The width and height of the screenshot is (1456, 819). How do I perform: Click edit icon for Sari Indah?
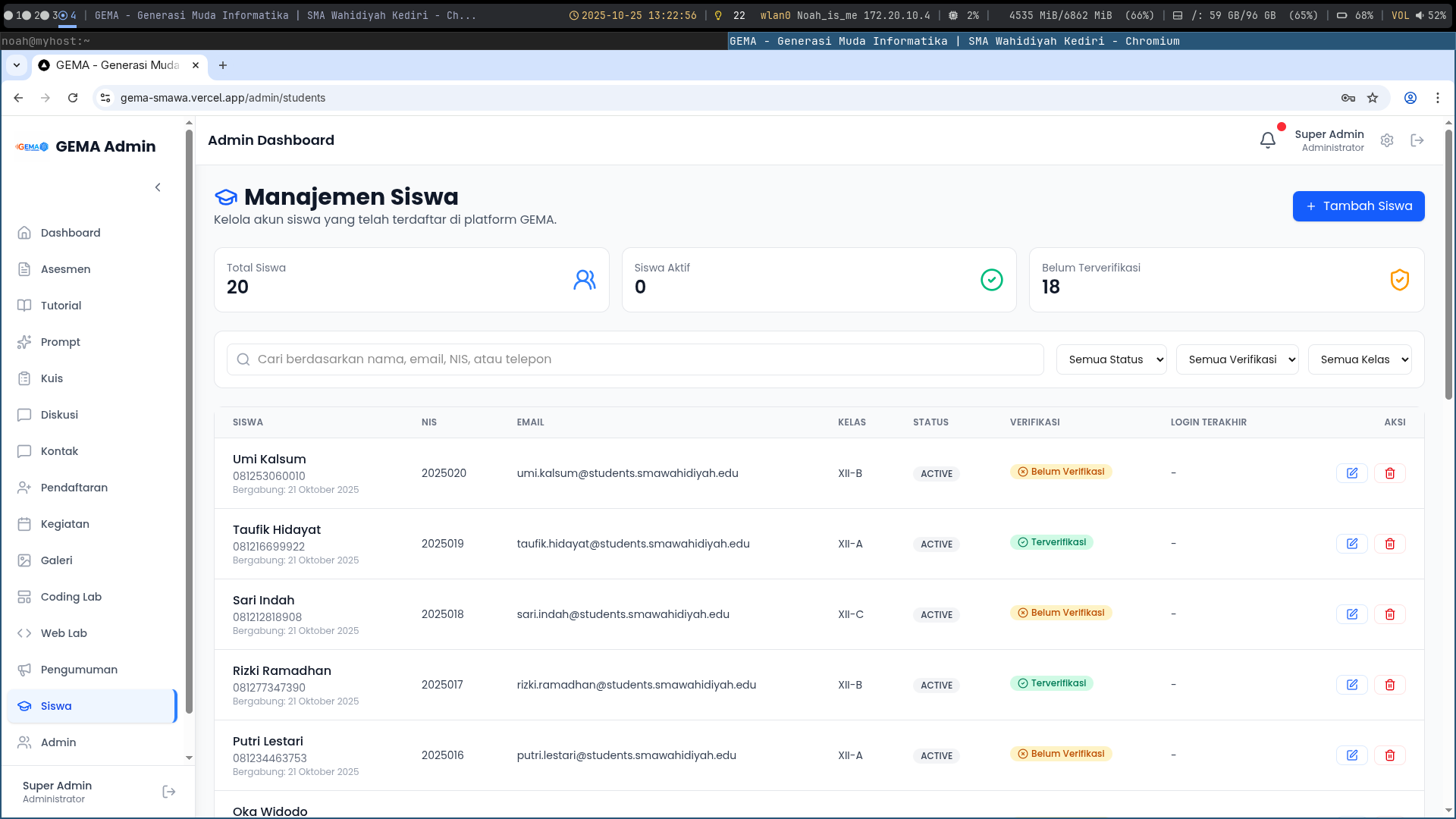point(1351,614)
